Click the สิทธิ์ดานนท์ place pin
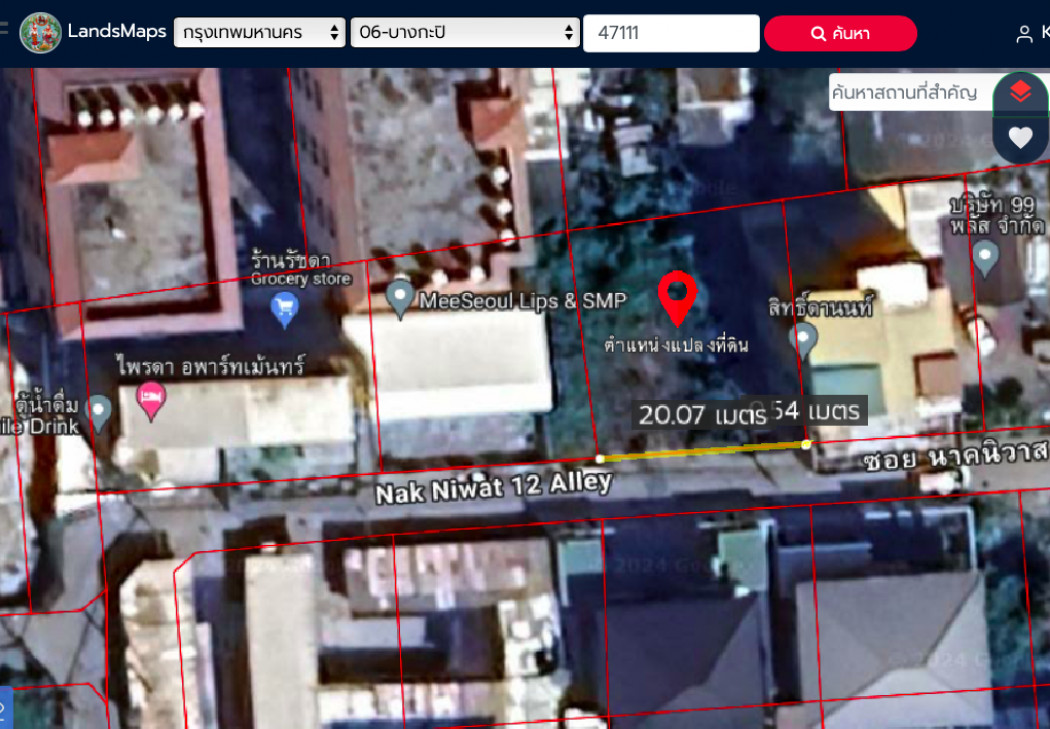The image size is (1050, 729). pos(803,339)
